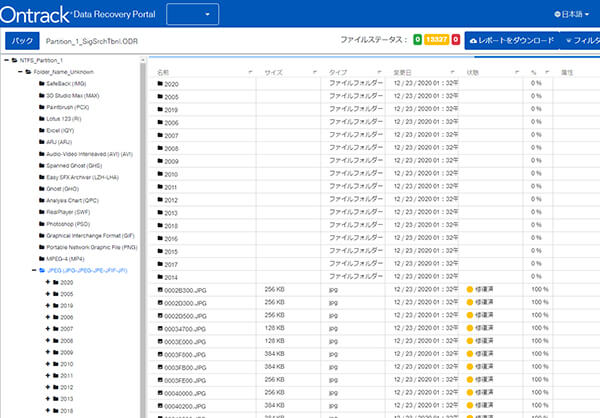Select Excel (IQY) folder in tree
Image resolution: width=600 pixels, height=418 pixels.
[57, 131]
